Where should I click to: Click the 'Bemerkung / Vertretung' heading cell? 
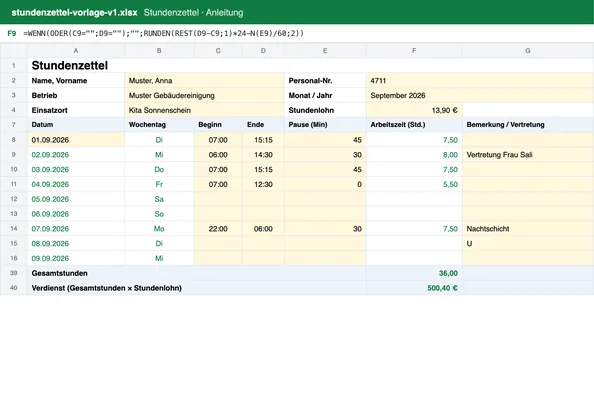[x=528, y=125]
